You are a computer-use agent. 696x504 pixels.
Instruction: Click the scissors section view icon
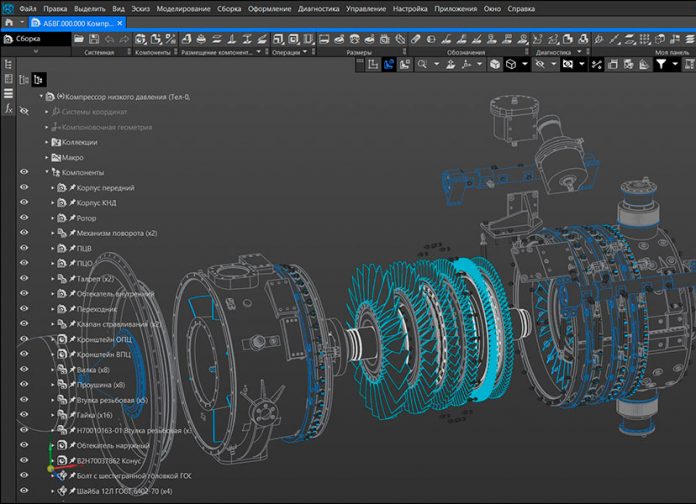tap(597, 65)
